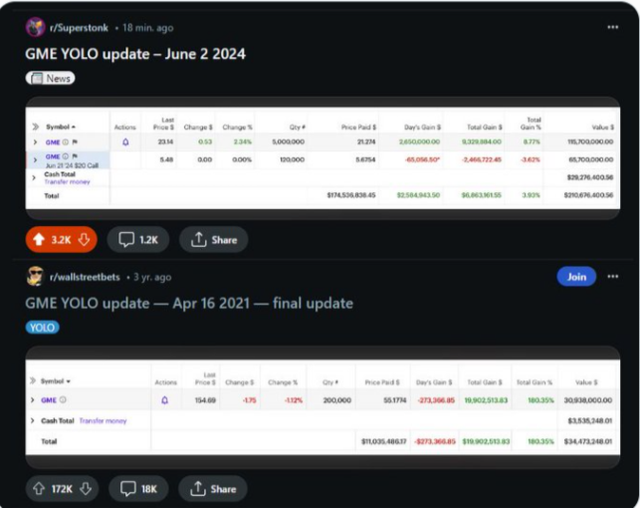Click the 120,000 quantity cell

click(292, 160)
